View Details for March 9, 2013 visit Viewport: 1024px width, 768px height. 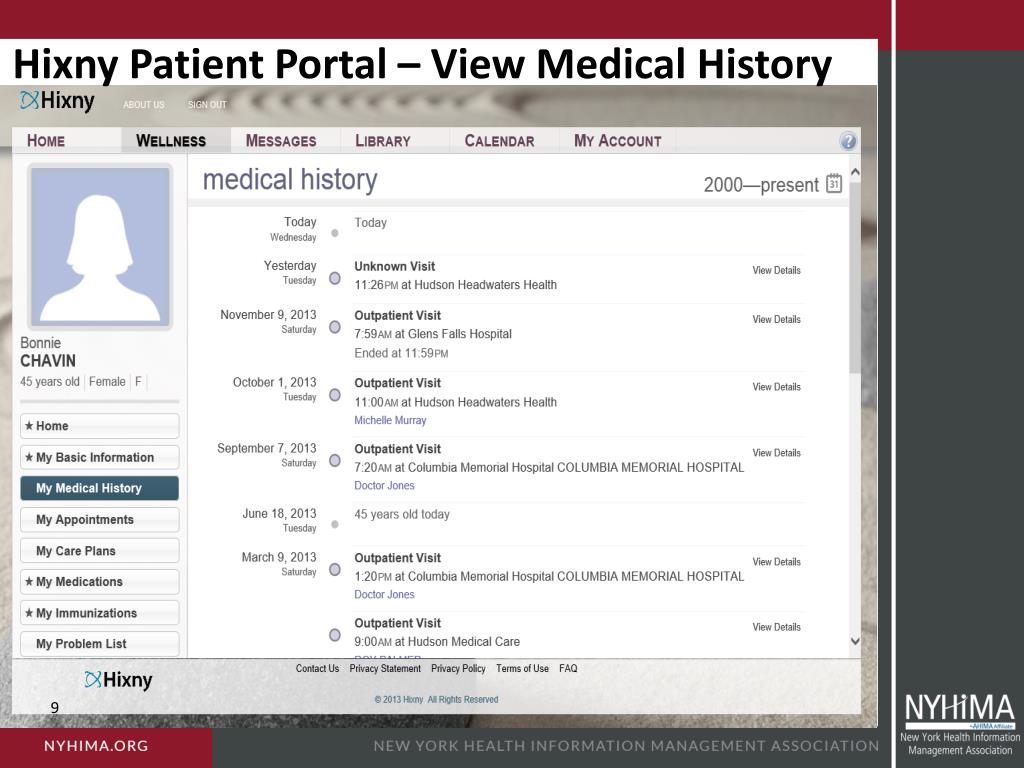coord(776,562)
